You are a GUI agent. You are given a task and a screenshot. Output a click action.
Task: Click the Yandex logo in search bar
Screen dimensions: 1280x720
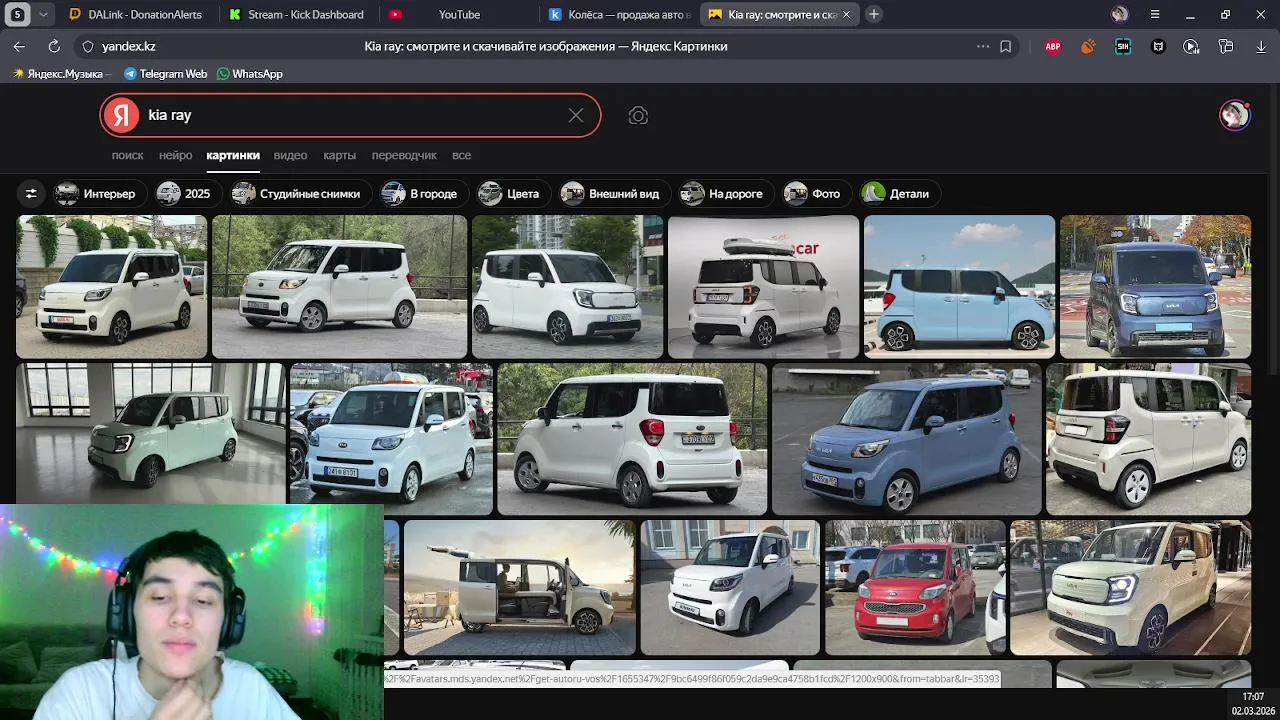point(121,115)
